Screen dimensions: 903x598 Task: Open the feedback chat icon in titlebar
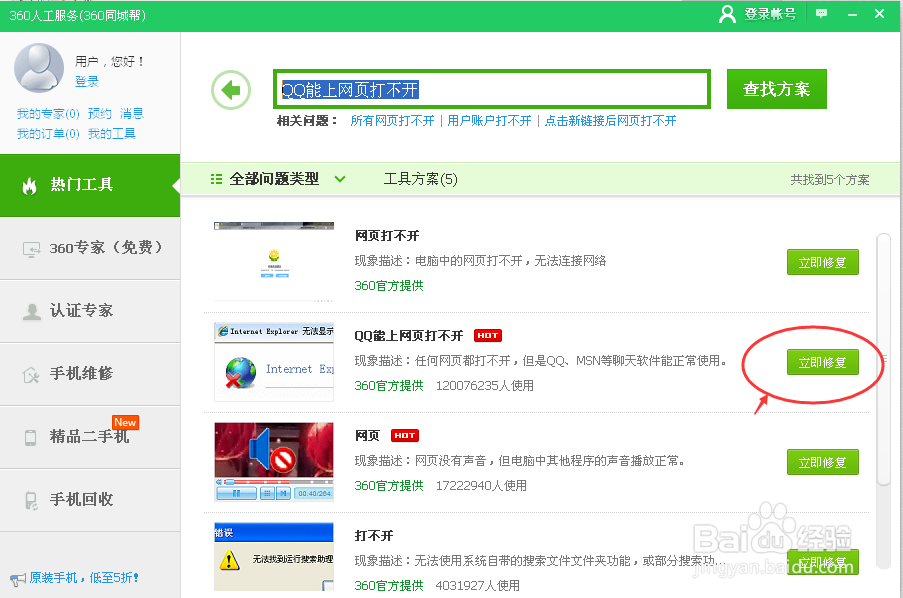(821, 14)
